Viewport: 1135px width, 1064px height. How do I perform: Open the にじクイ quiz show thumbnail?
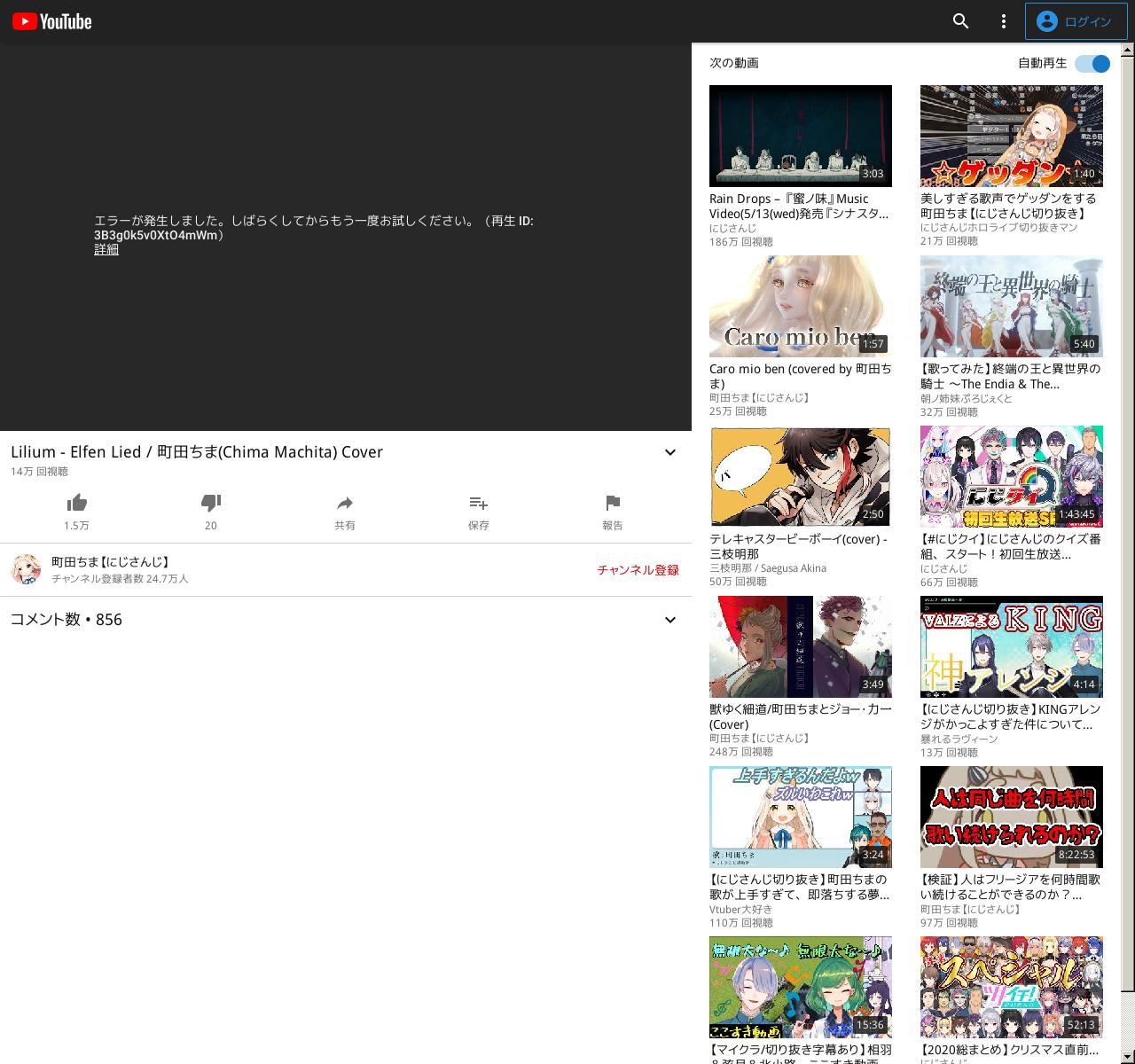1012,476
